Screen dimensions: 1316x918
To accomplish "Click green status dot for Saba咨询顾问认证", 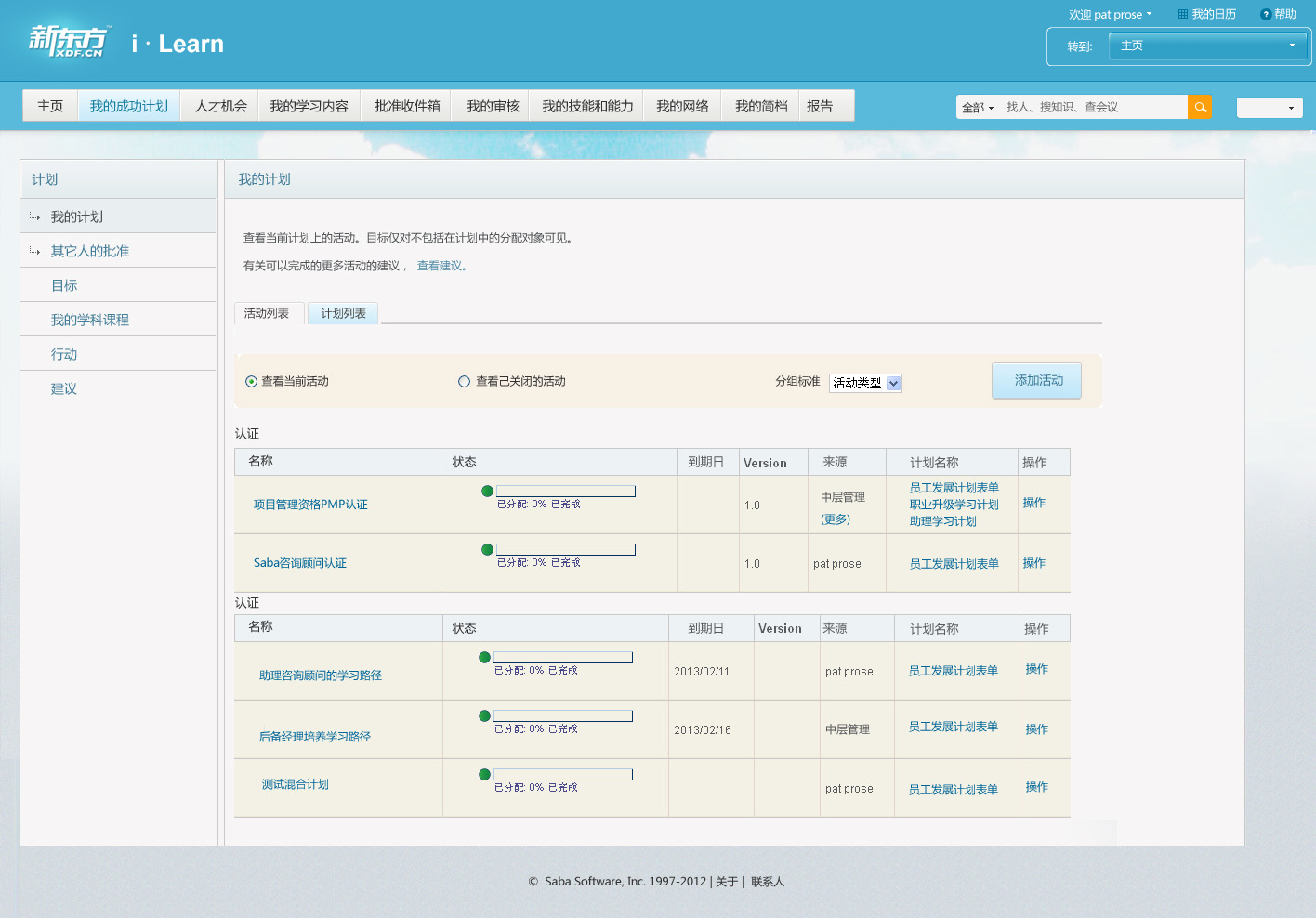I will point(487,549).
